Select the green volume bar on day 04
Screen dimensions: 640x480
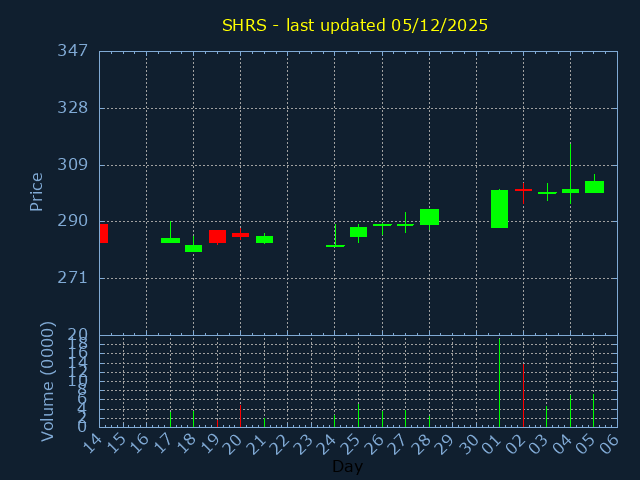(x=570, y=411)
